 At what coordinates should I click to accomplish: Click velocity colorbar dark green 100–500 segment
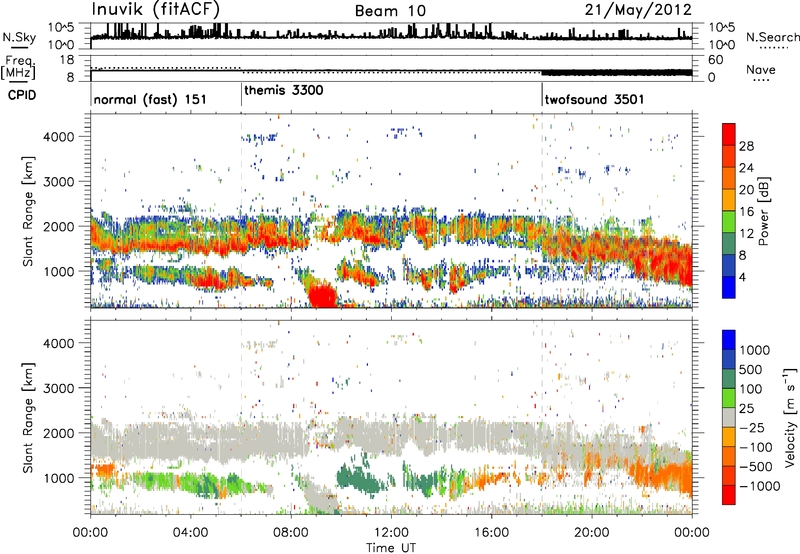[729, 379]
